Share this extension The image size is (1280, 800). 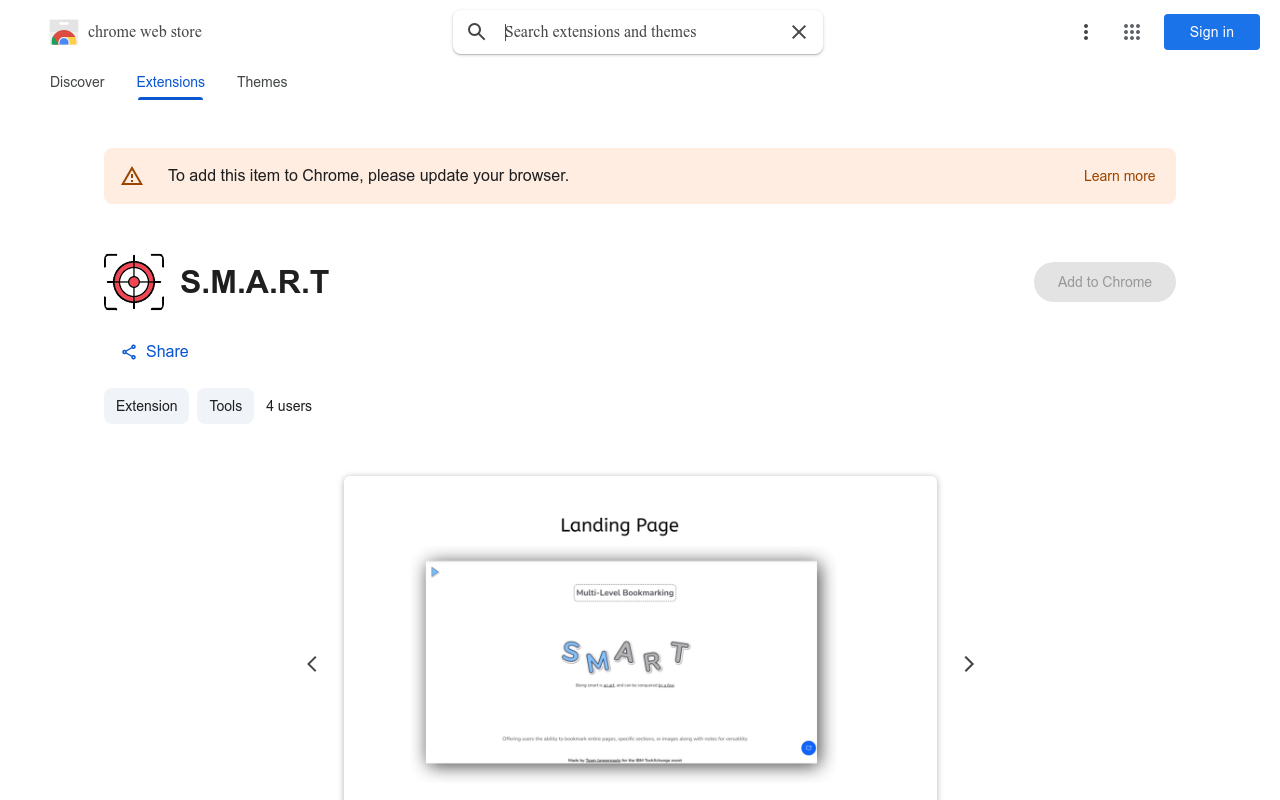155,352
